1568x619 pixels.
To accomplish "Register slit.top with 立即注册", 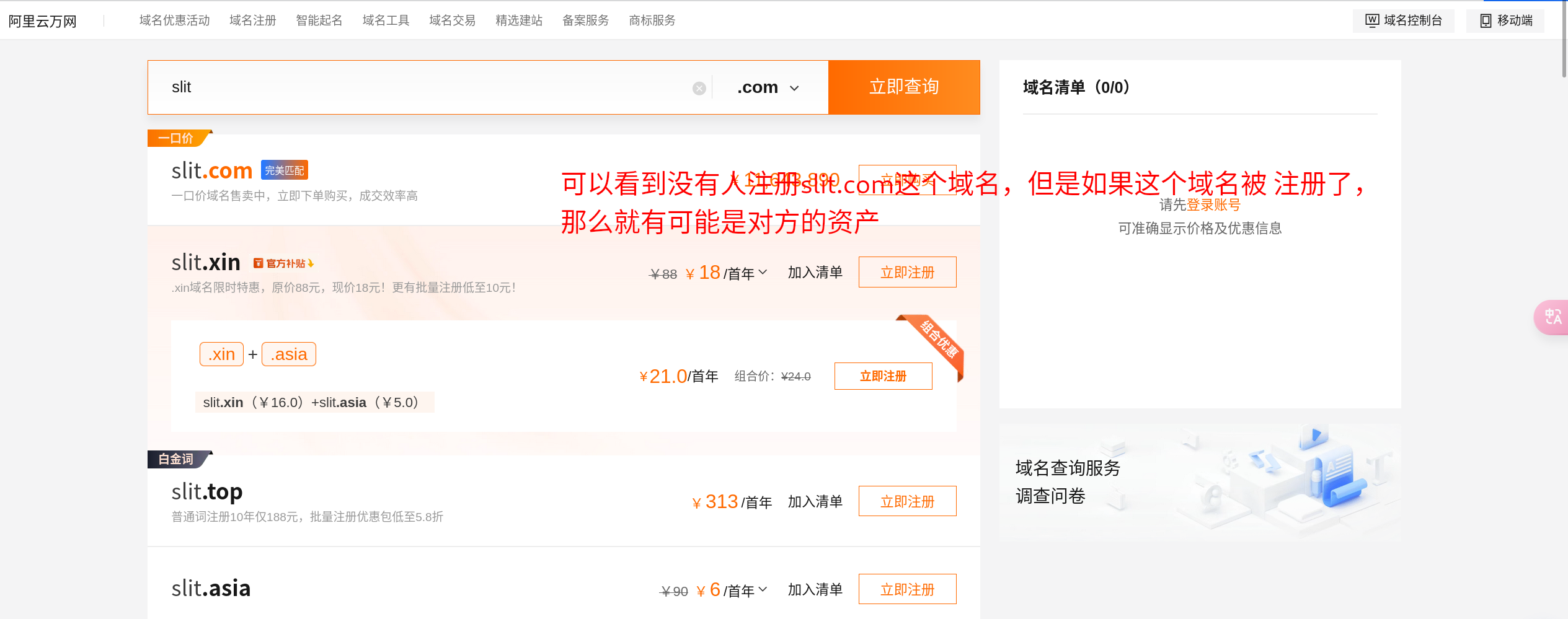I will (x=907, y=501).
